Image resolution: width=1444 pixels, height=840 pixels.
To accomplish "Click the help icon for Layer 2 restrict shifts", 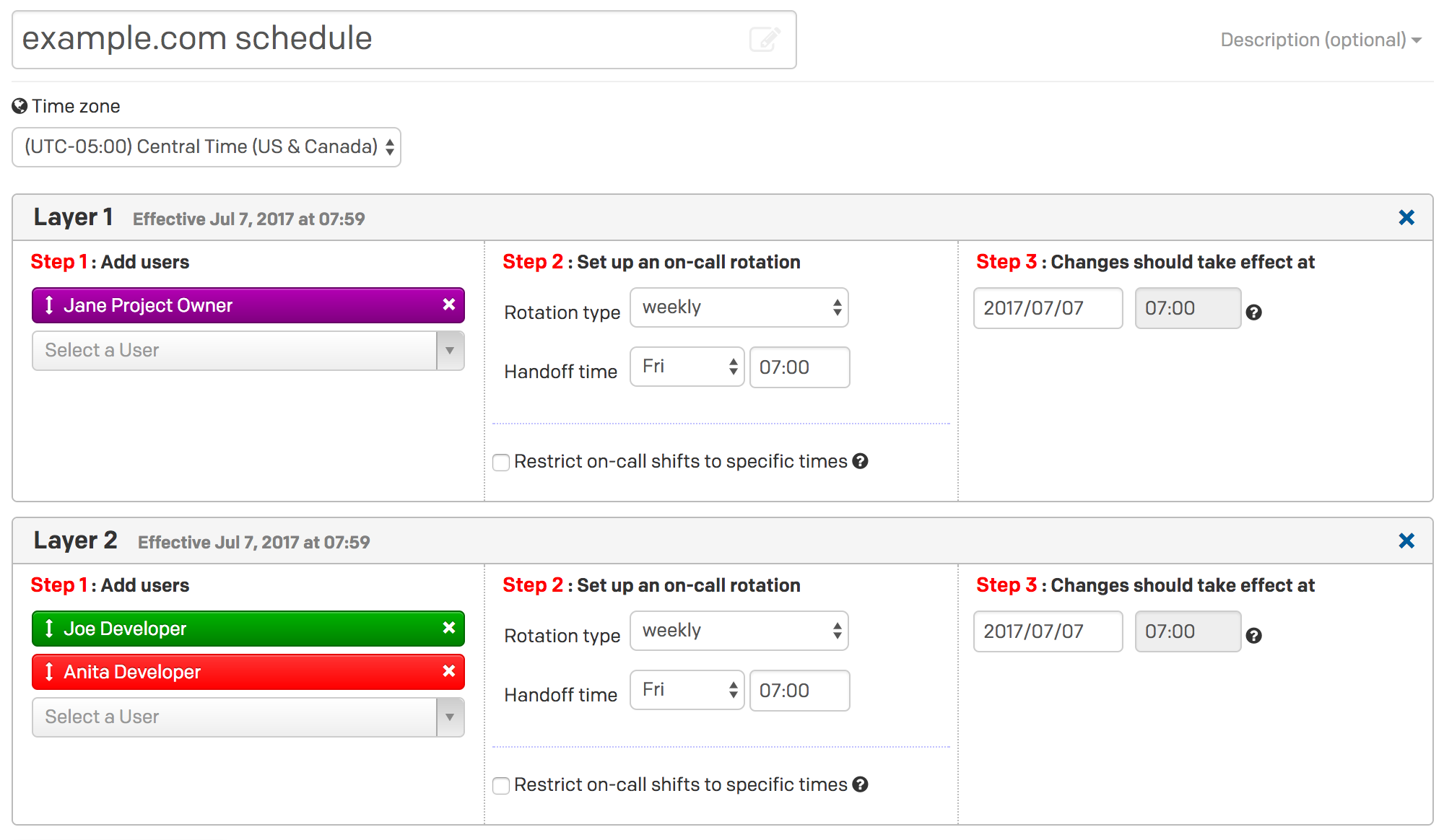I will pyautogui.click(x=862, y=784).
